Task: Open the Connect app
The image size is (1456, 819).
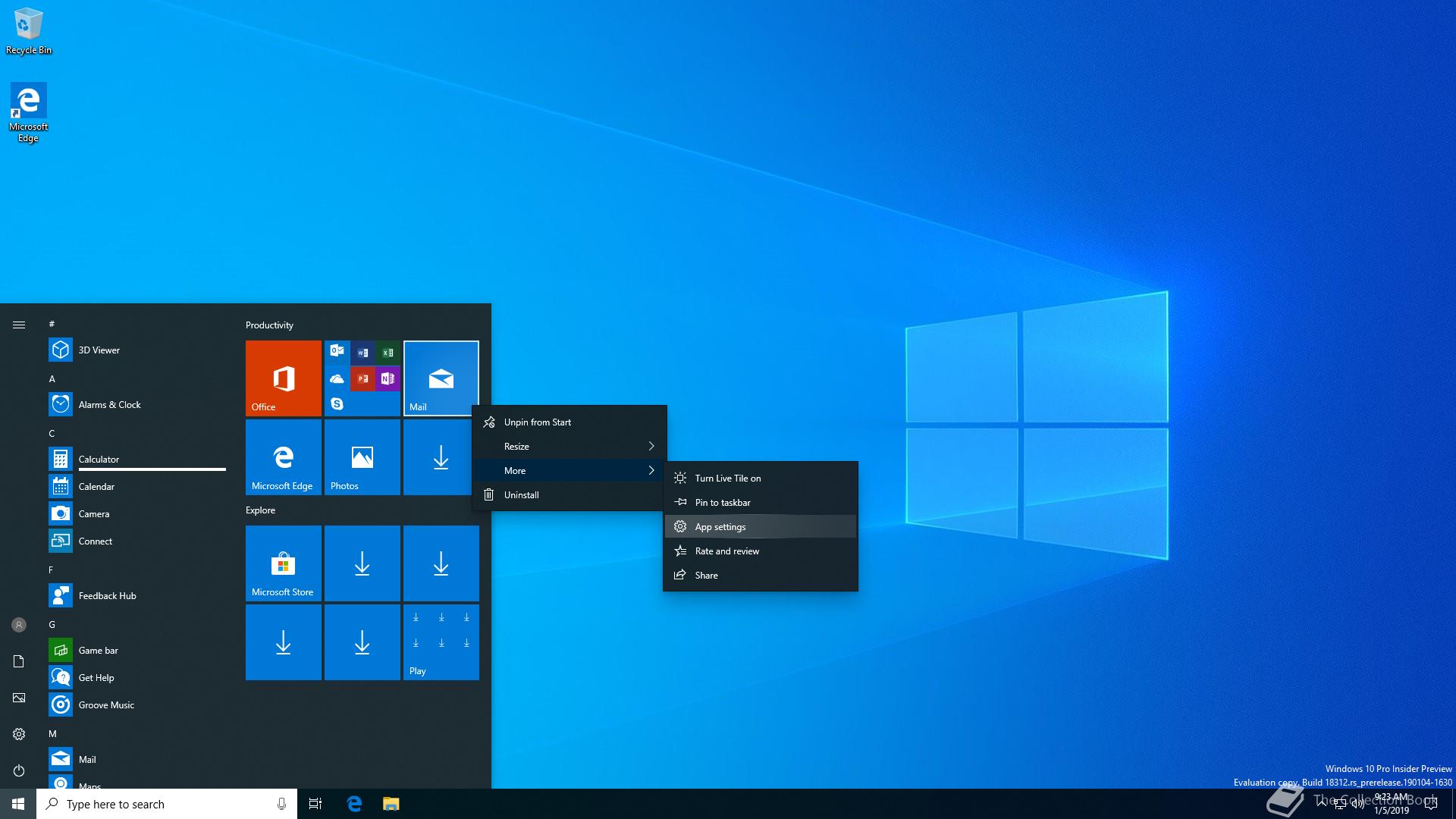Action: click(x=136, y=541)
